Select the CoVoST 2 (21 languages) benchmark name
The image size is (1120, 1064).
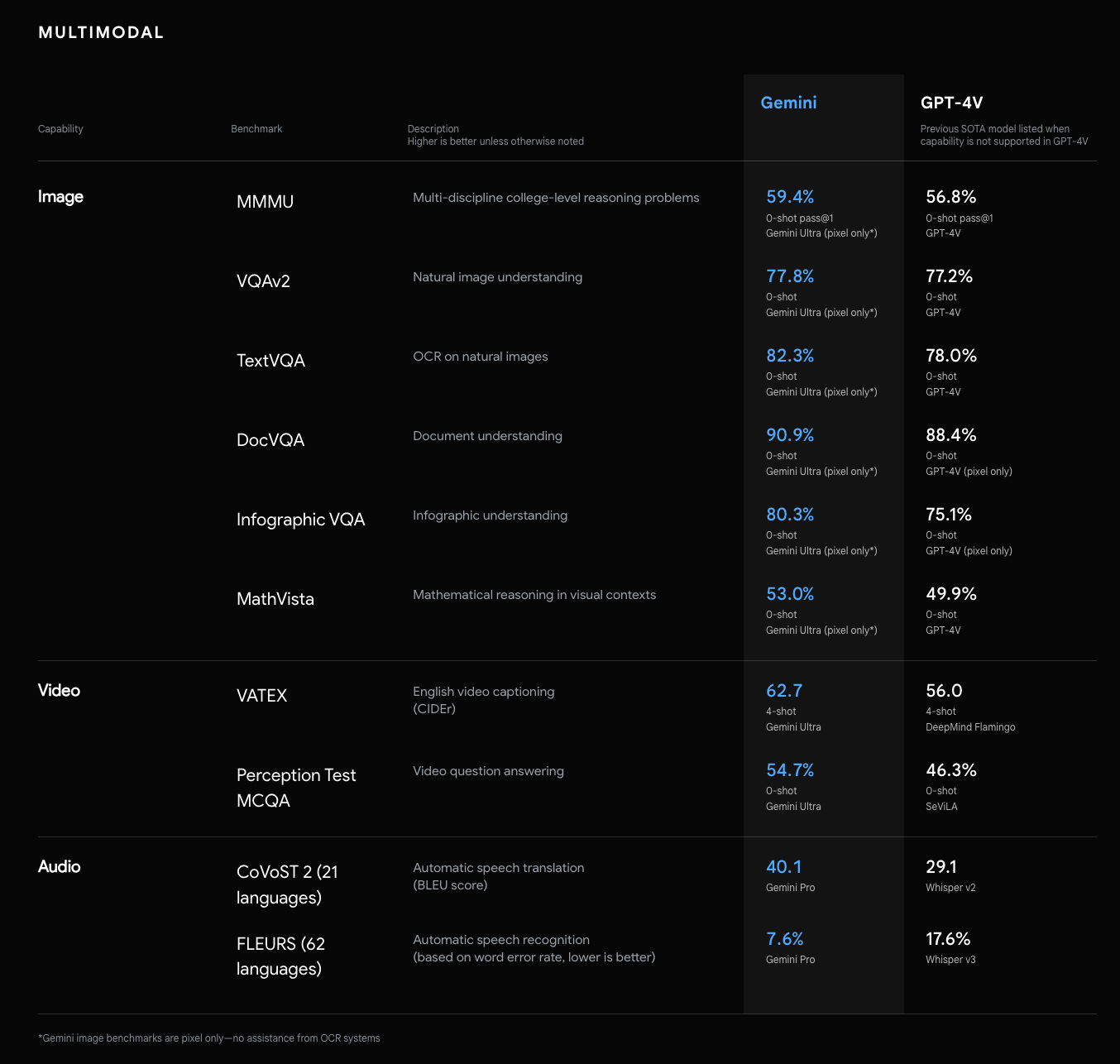[x=287, y=884]
